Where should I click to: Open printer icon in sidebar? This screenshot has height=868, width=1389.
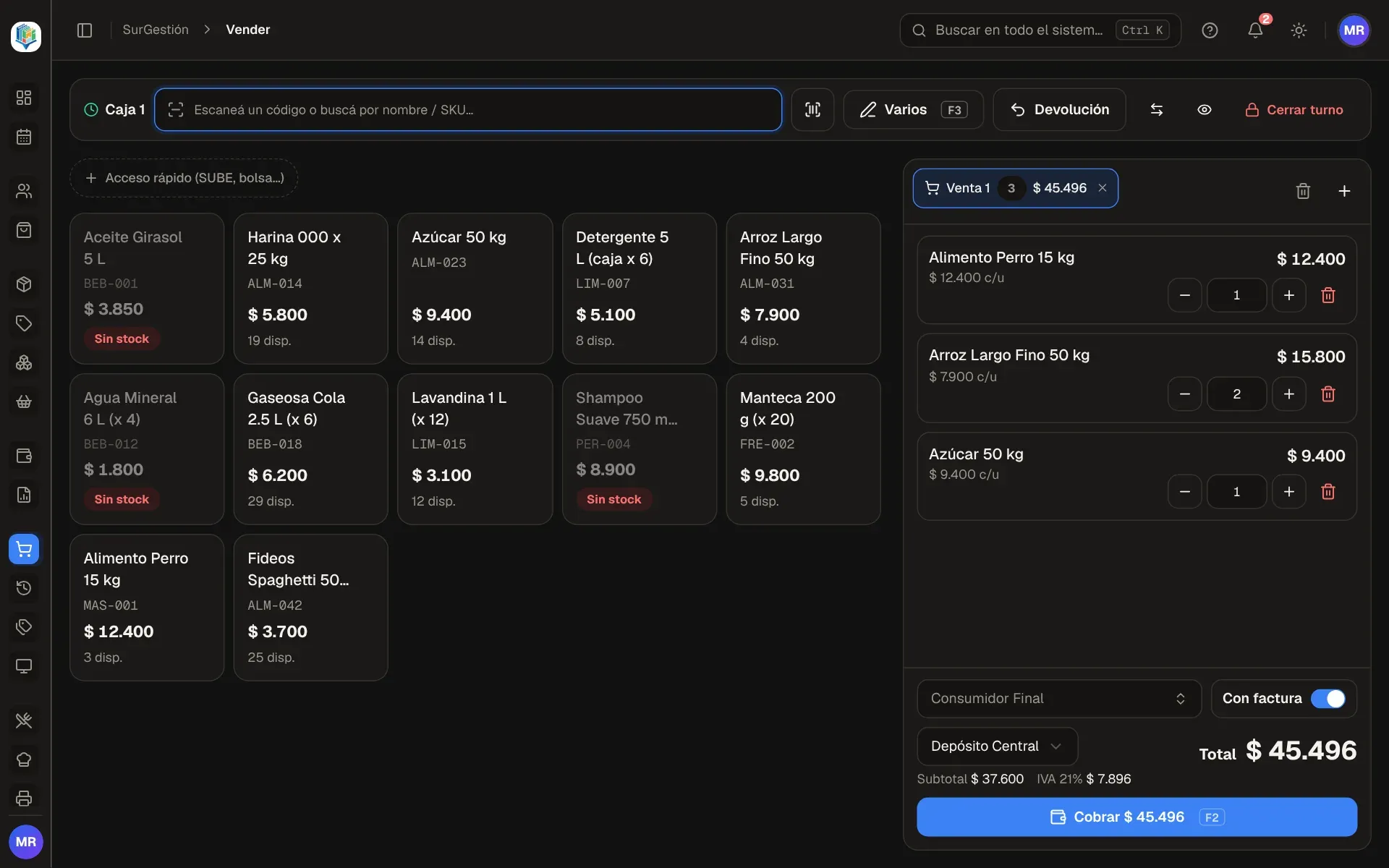[x=24, y=799]
